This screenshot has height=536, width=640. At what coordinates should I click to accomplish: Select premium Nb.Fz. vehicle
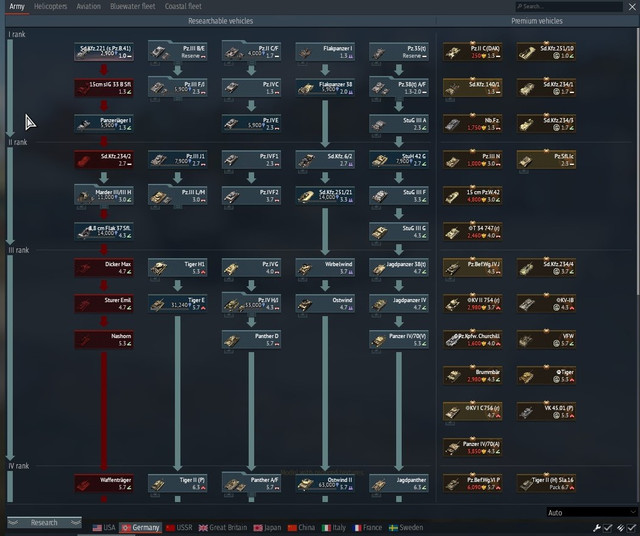473,124
